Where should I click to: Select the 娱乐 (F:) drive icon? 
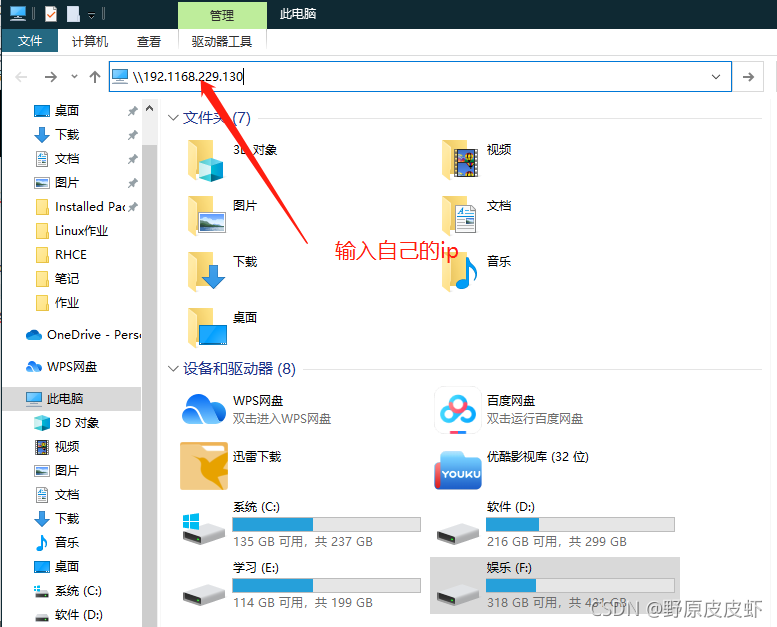457,594
